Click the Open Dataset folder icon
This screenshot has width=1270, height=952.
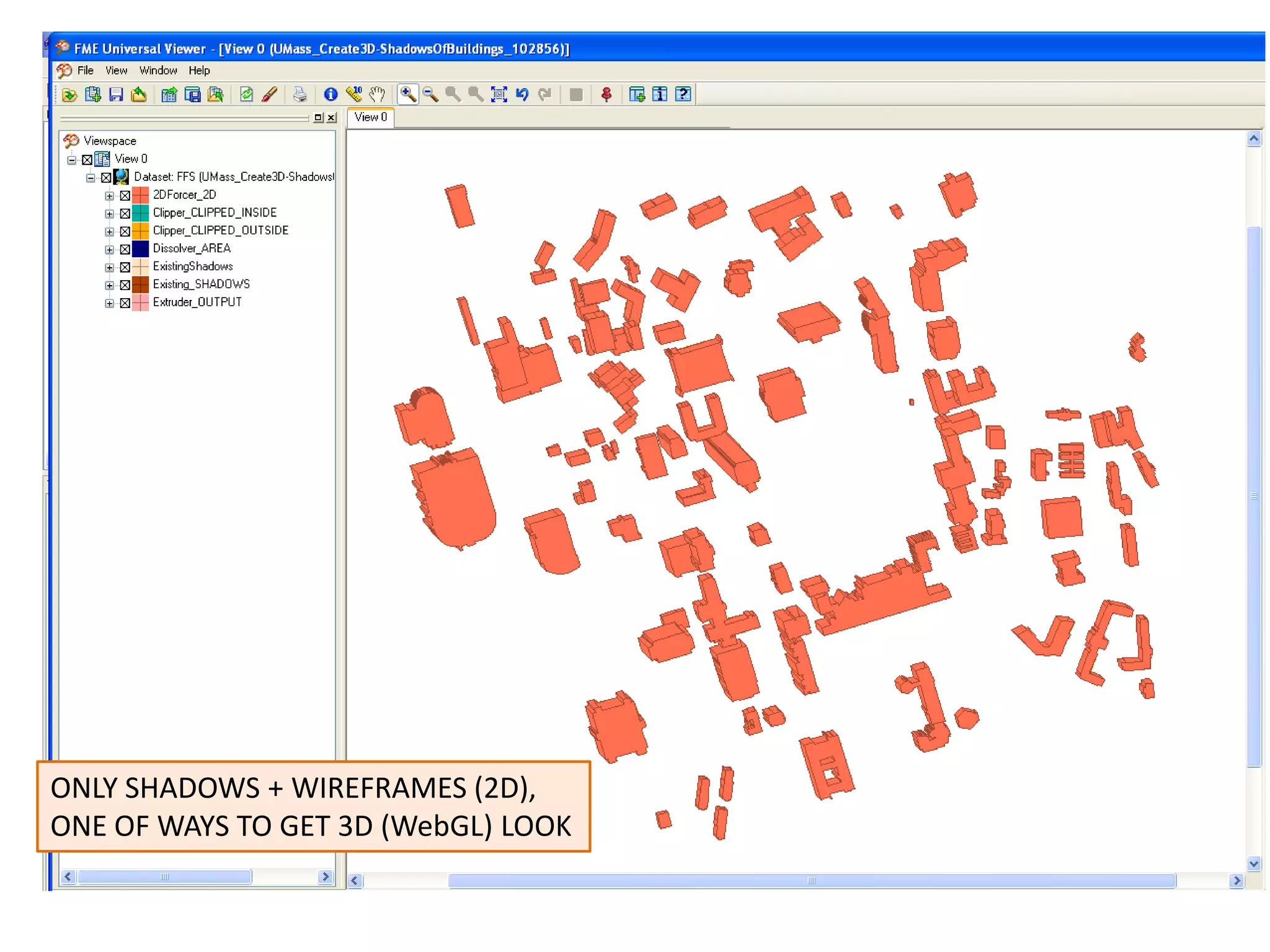tap(69, 95)
